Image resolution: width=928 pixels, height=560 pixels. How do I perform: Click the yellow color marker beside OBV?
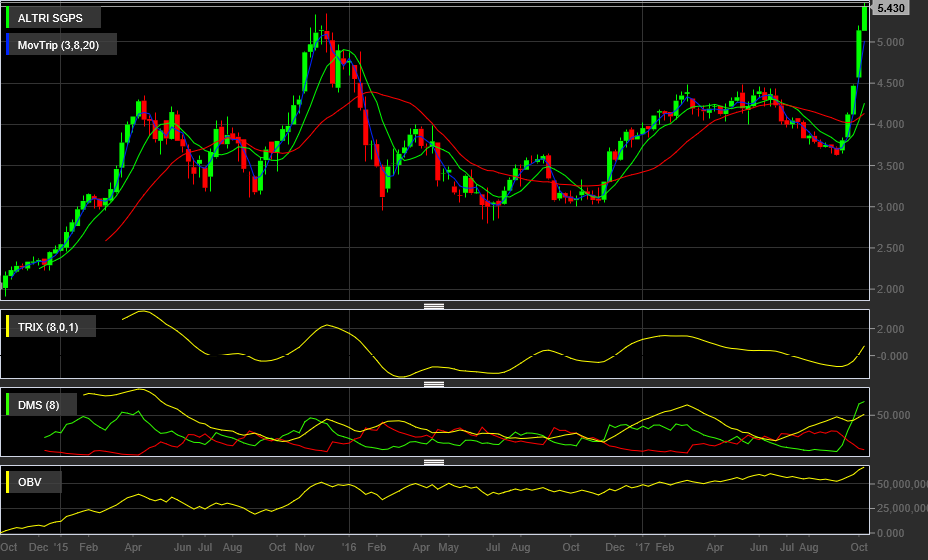click(x=7, y=482)
